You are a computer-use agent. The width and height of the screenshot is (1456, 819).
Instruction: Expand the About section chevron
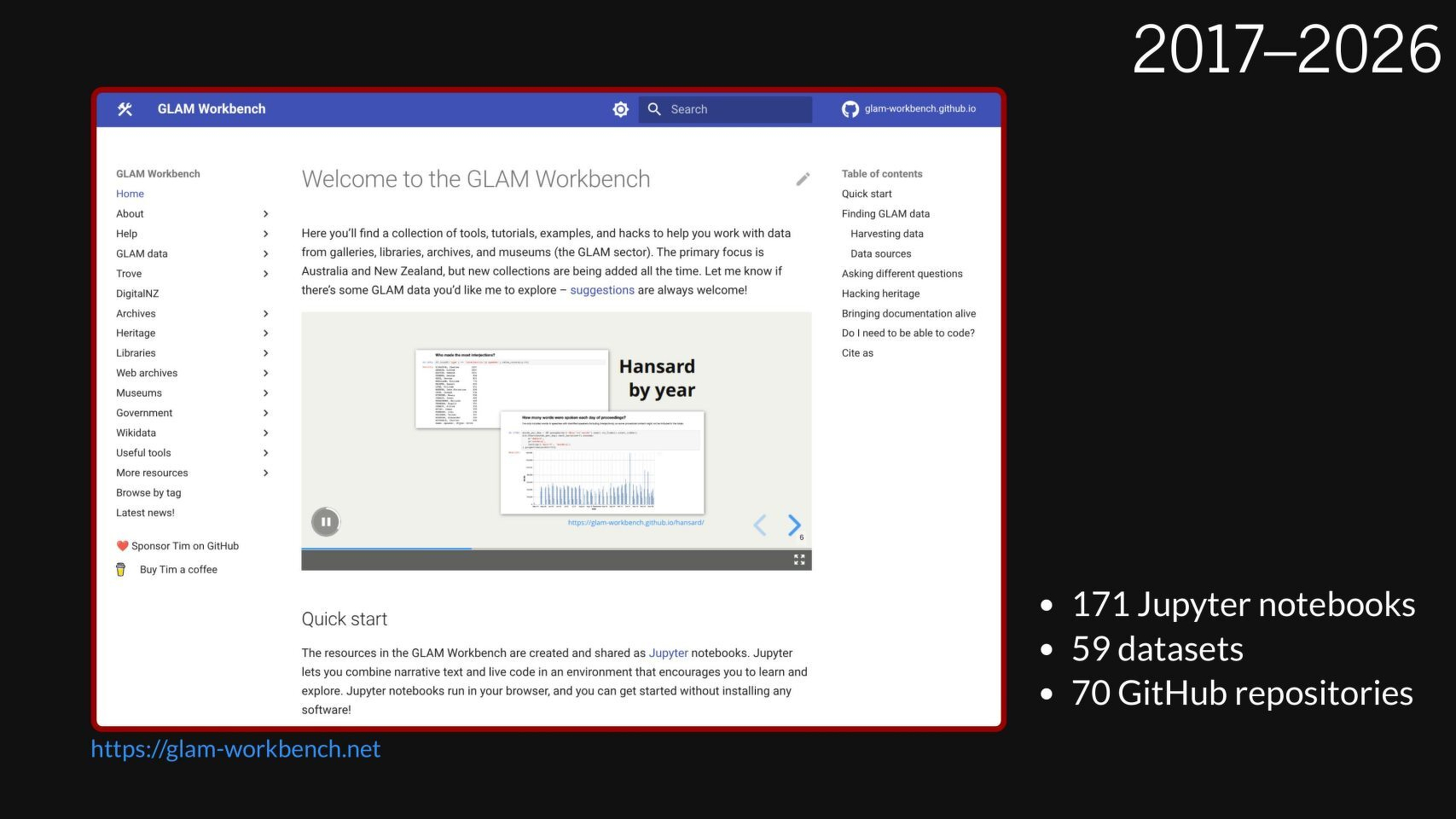coord(266,214)
